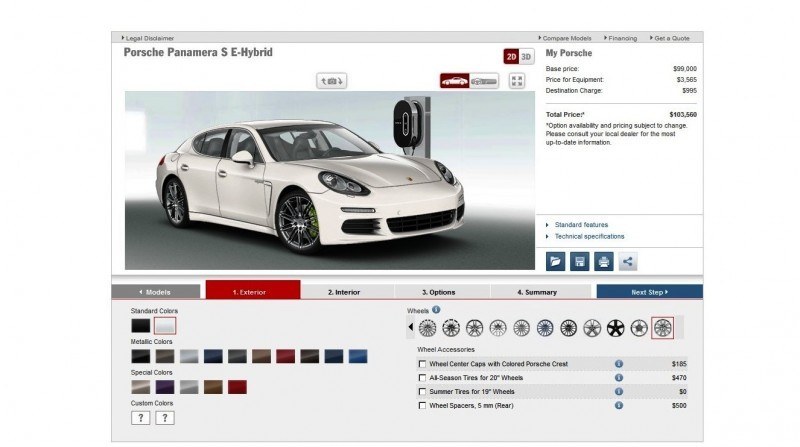
Task: Select the 2D view toggle
Action: pos(511,57)
